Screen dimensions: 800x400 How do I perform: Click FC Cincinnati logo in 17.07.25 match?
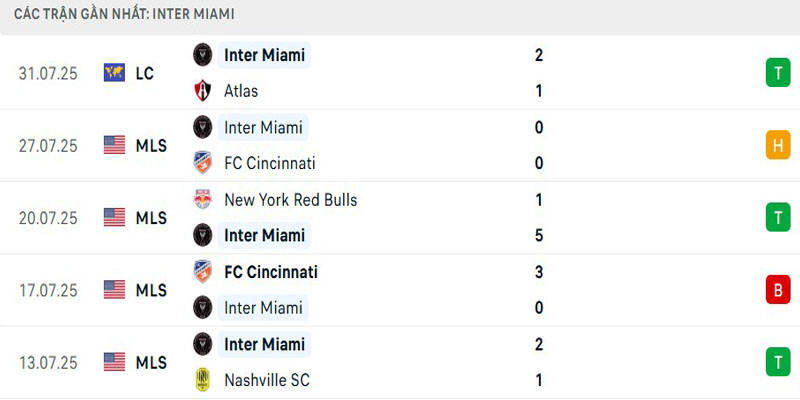(x=203, y=271)
